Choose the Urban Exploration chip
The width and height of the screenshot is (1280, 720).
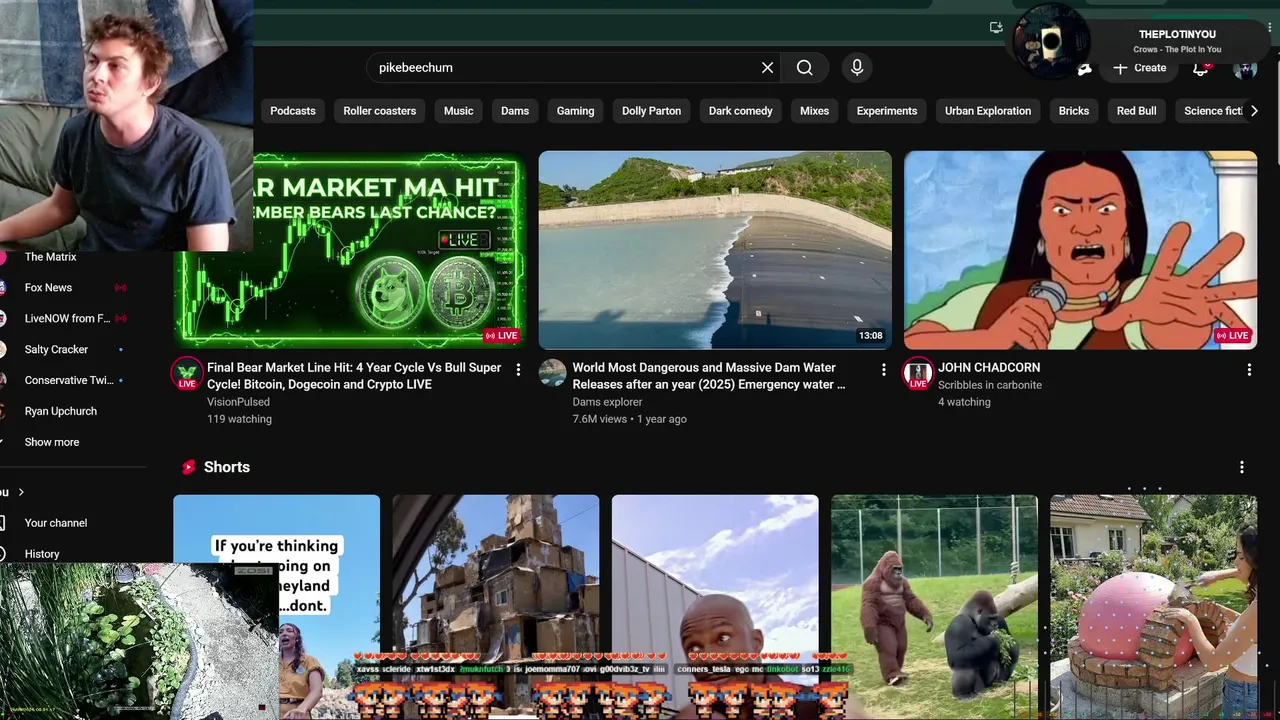click(988, 111)
